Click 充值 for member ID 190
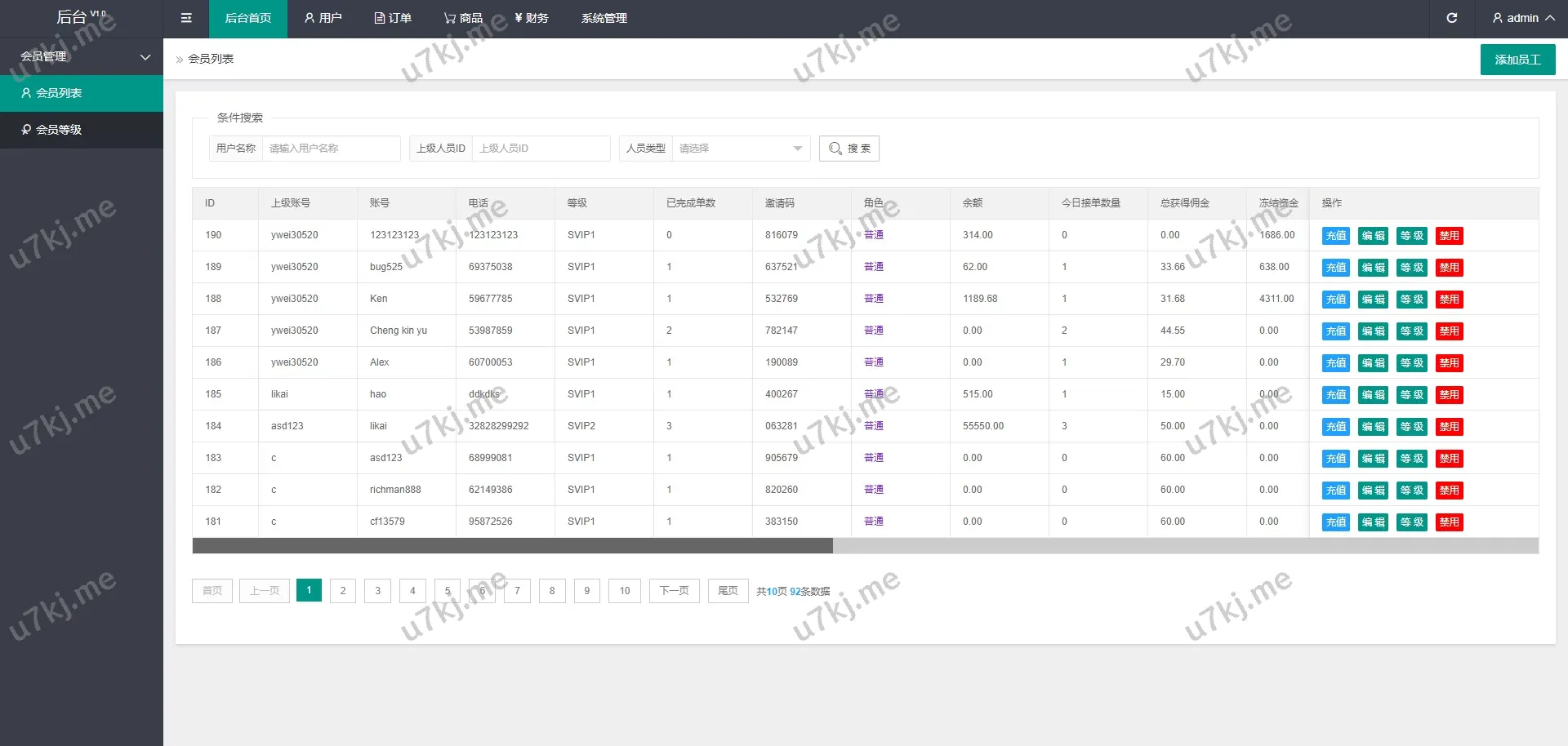Screen dimensions: 1568x746 coord(1336,236)
